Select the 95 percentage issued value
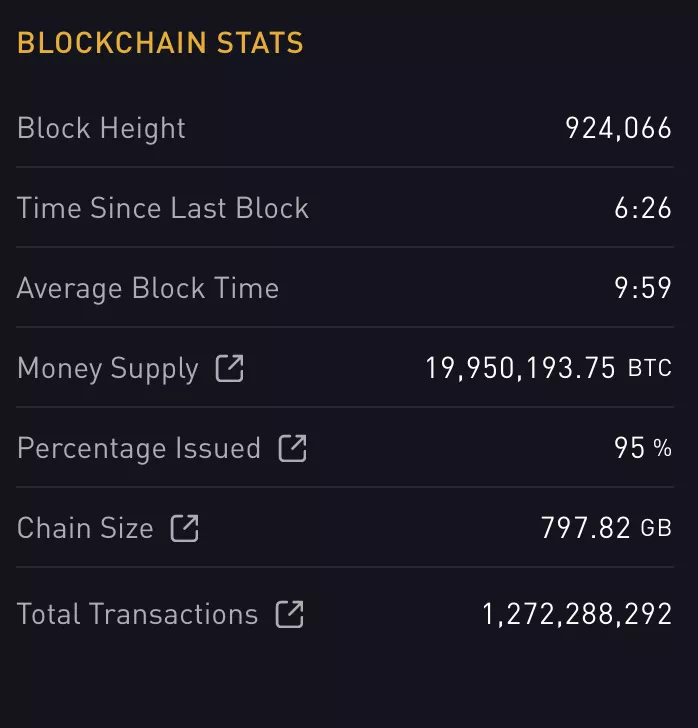This screenshot has height=728, width=698. click(x=629, y=448)
